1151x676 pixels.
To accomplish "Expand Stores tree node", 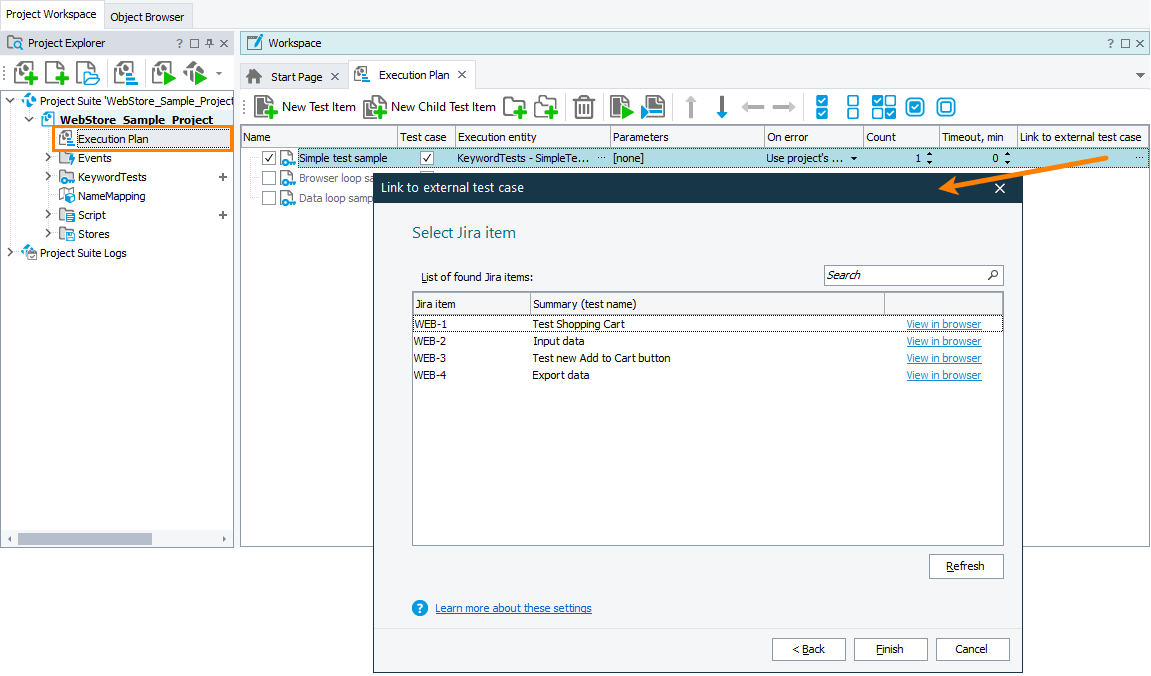I will (x=48, y=233).
